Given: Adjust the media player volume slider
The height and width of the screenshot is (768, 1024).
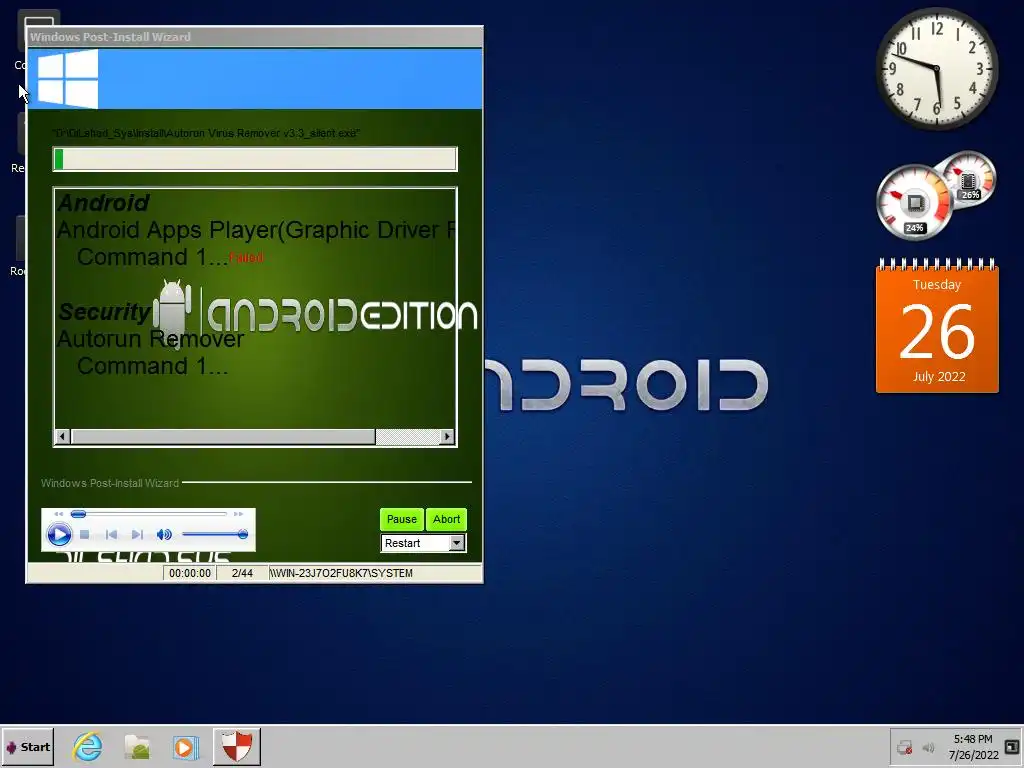Looking at the screenshot, I should pos(215,534).
